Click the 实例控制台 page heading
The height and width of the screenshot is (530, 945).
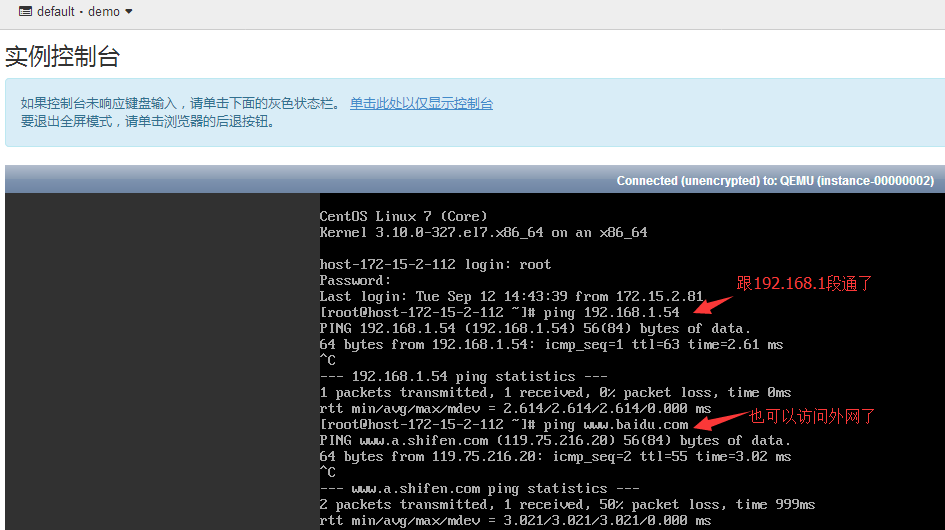point(62,57)
